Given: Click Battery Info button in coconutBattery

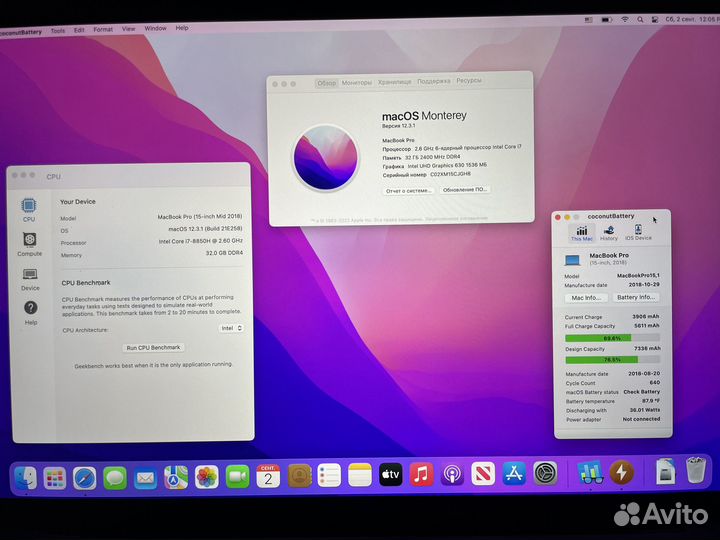Looking at the screenshot, I should pos(636,297).
